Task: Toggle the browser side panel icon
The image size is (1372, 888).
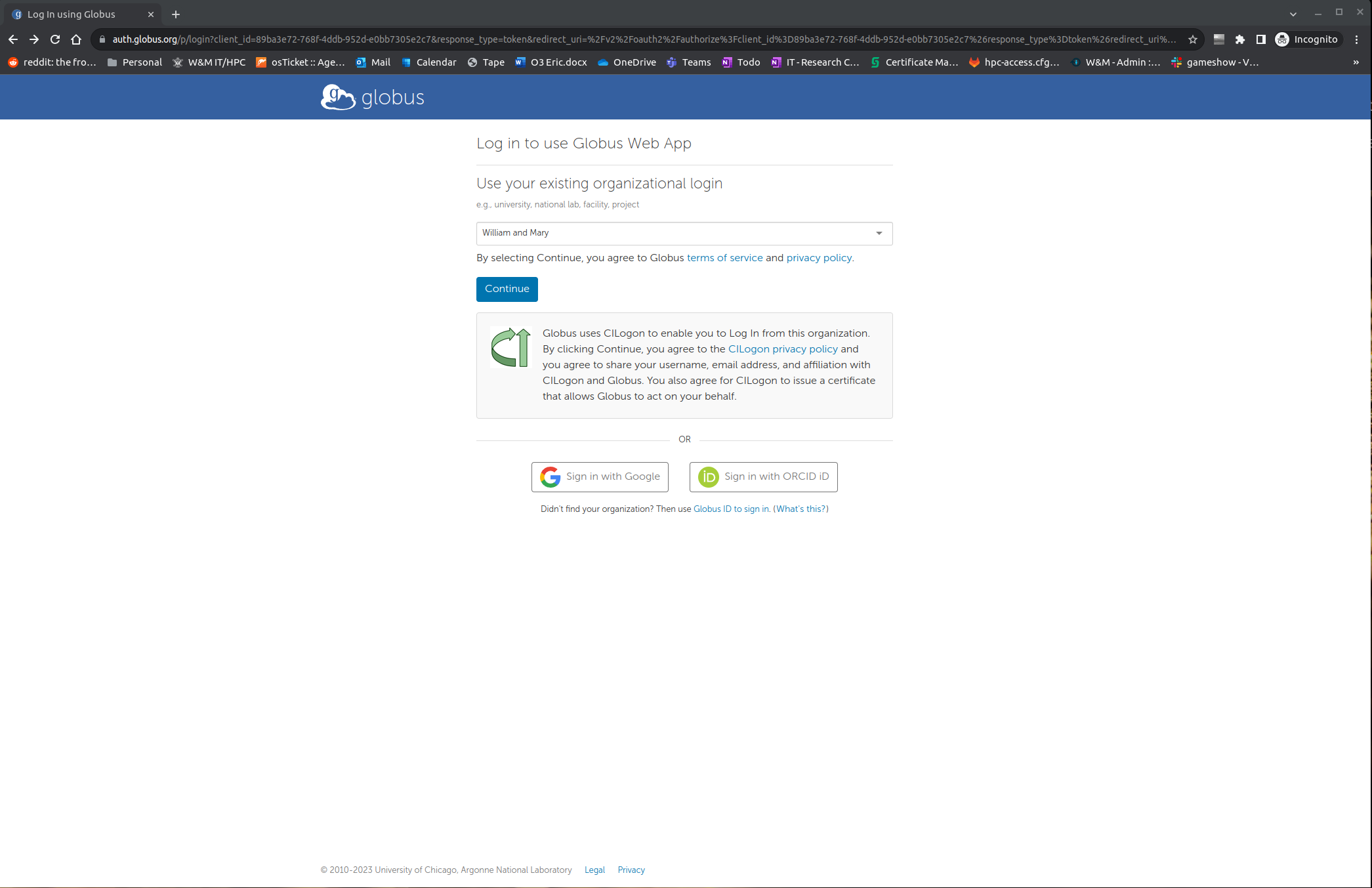Action: (1260, 39)
